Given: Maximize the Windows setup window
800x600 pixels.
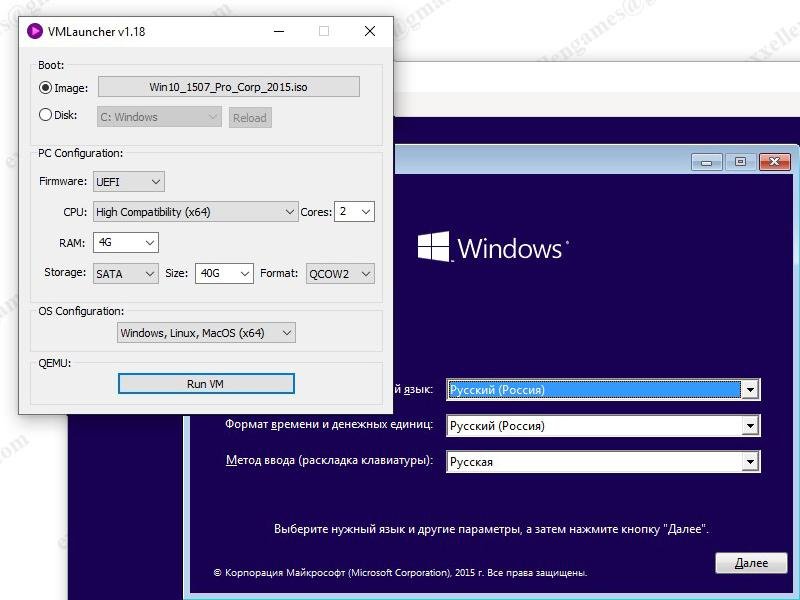Looking at the screenshot, I should (740, 162).
